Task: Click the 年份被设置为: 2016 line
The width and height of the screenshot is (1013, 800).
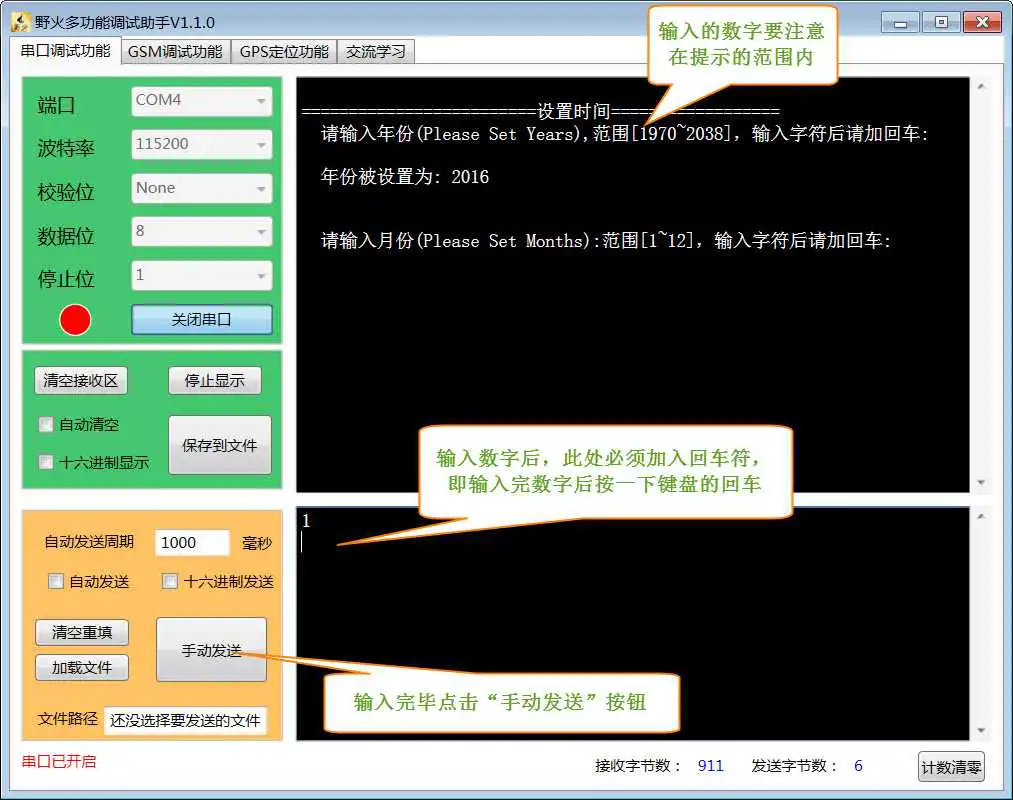Action: [404, 177]
